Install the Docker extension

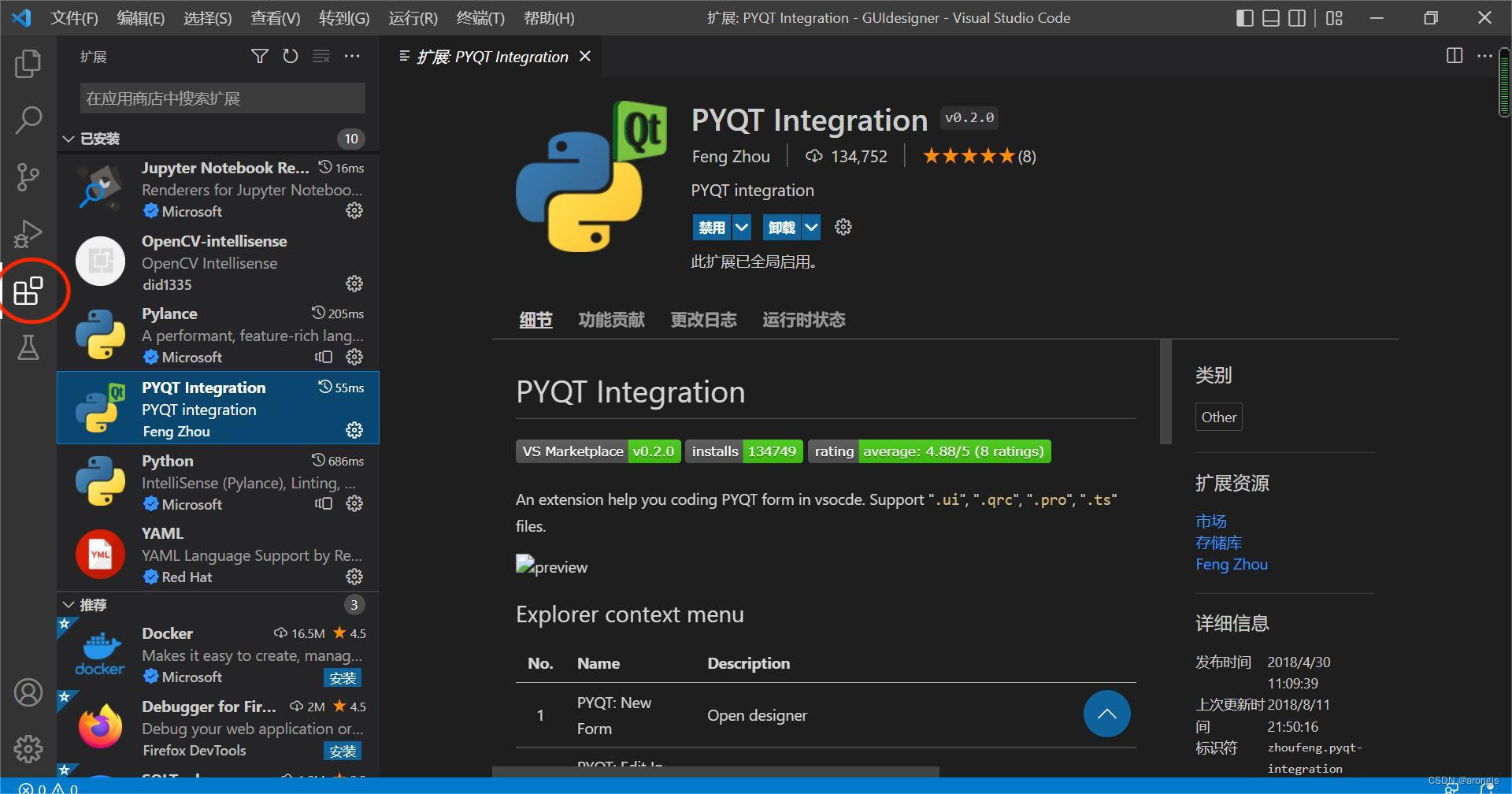pos(342,677)
